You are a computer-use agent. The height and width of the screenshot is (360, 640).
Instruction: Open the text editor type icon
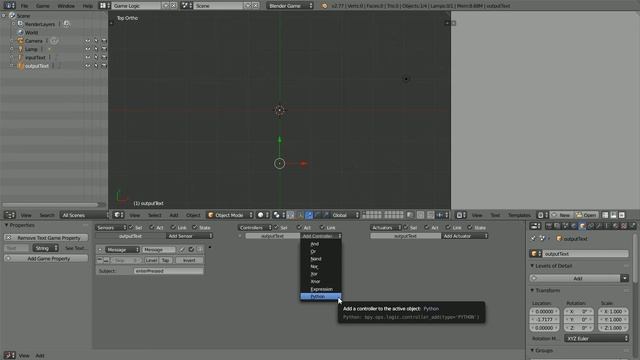460,215
